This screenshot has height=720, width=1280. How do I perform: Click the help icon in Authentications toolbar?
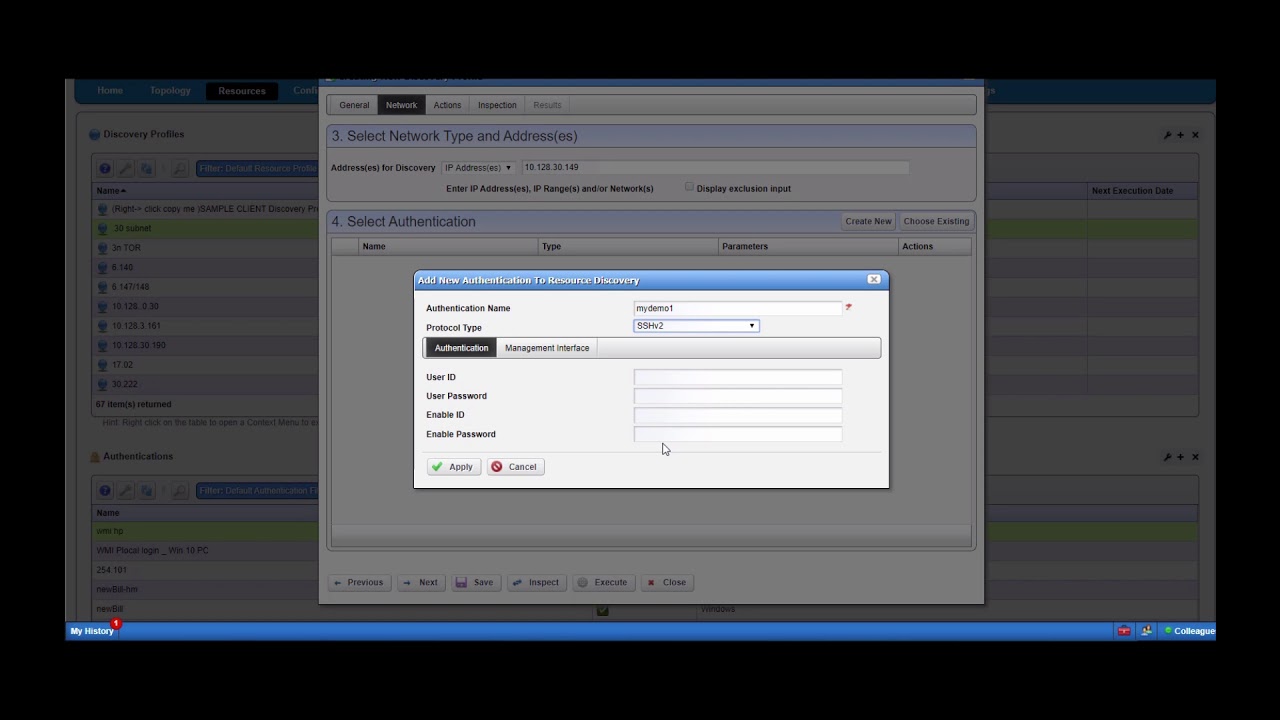[x=105, y=491]
